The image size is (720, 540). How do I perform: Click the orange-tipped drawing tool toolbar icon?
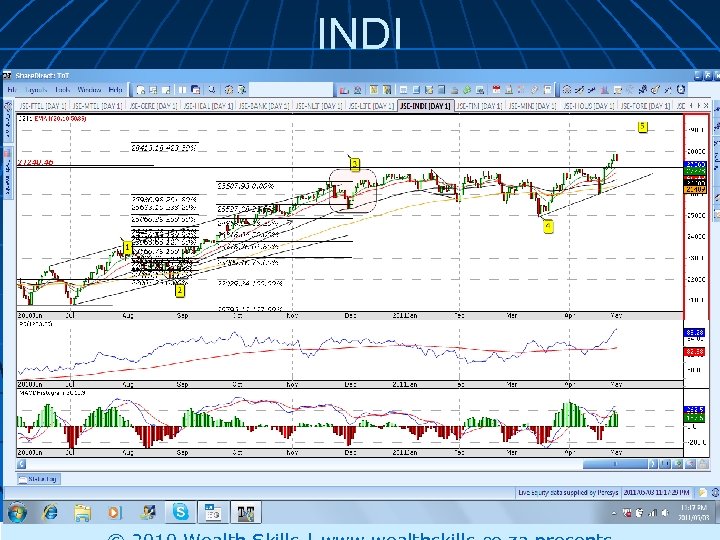click(655, 90)
